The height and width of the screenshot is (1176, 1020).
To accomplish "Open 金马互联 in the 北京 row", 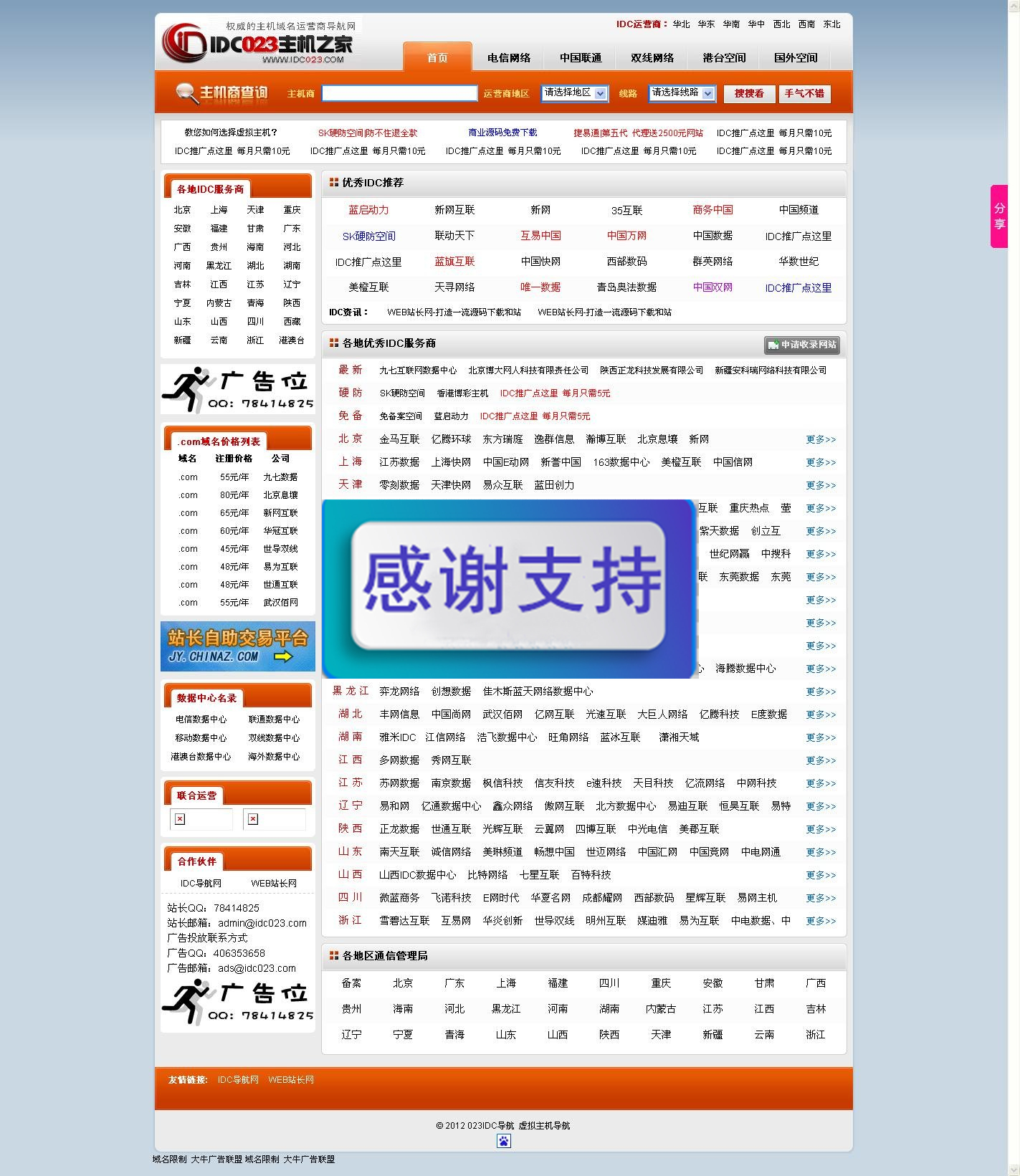I will point(399,439).
